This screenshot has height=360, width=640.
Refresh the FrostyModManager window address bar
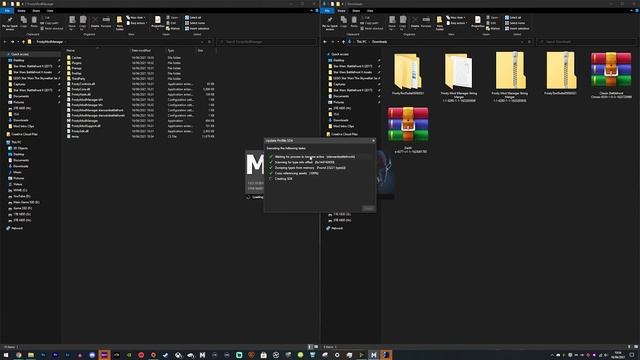click(x=209, y=42)
